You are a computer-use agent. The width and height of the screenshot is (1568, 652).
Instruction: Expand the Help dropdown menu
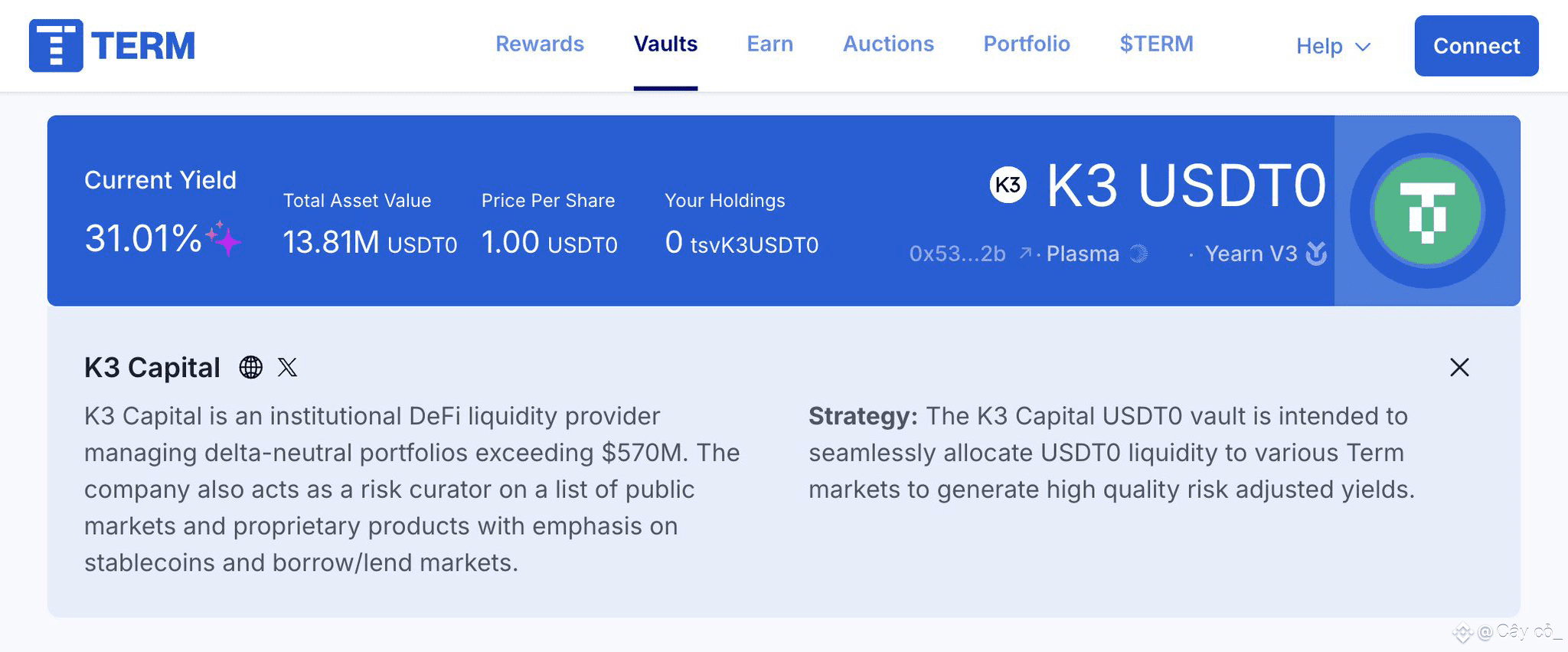pos(1319,46)
